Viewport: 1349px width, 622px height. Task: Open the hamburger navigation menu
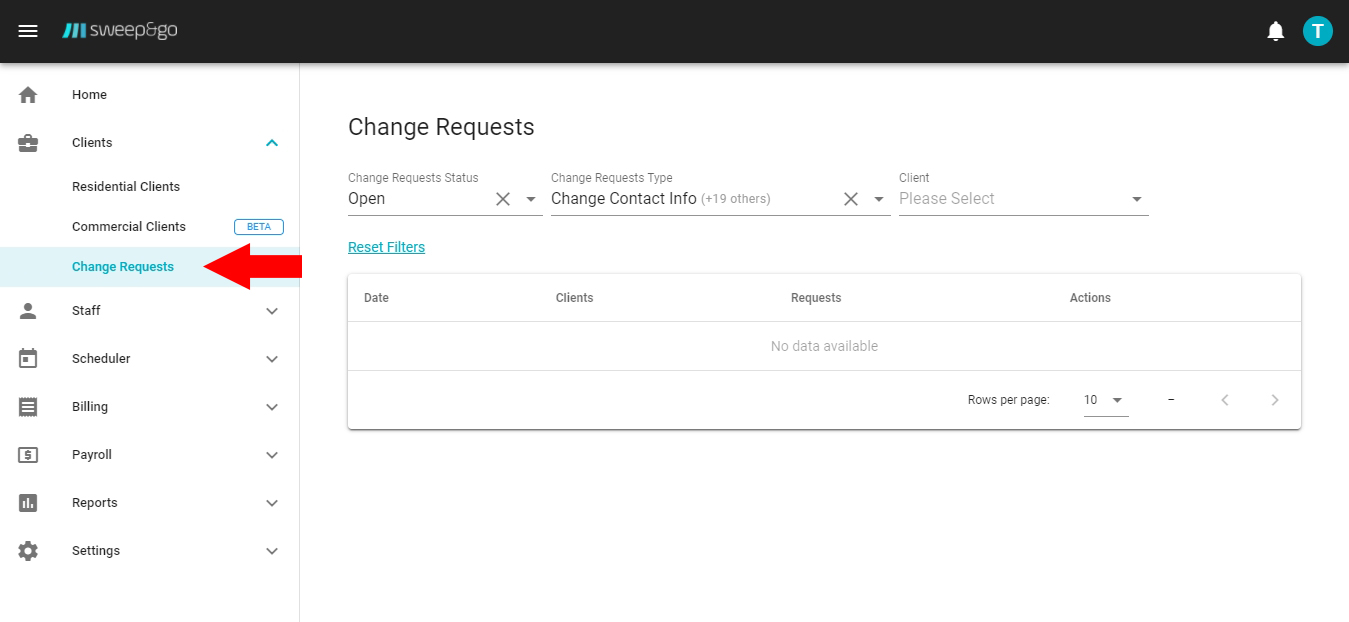(27, 30)
